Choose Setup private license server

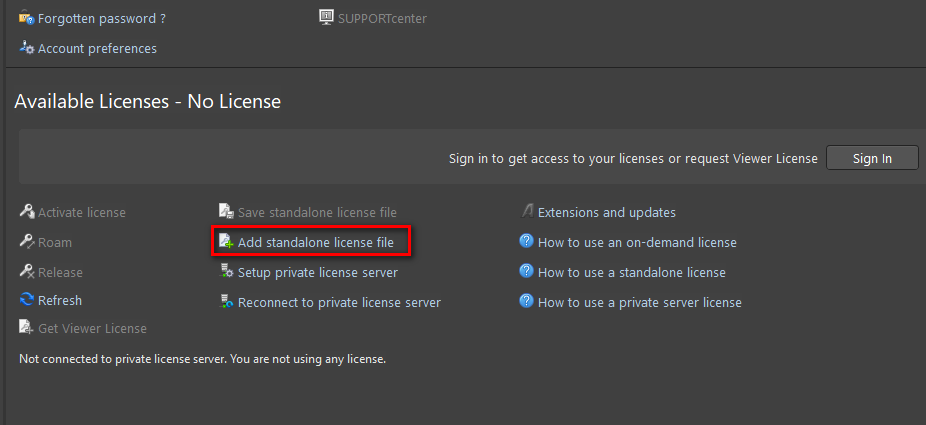(x=317, y=272)
